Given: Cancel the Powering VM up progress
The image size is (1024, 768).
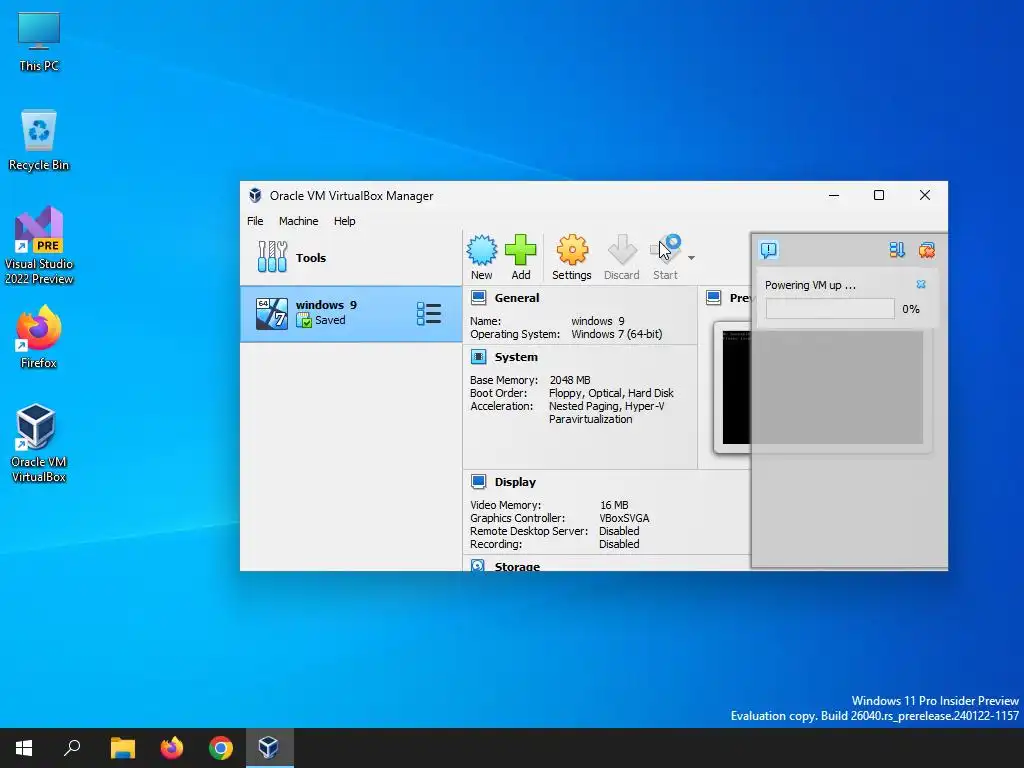Looking at the screenshot, I should [x=921, y=284].
